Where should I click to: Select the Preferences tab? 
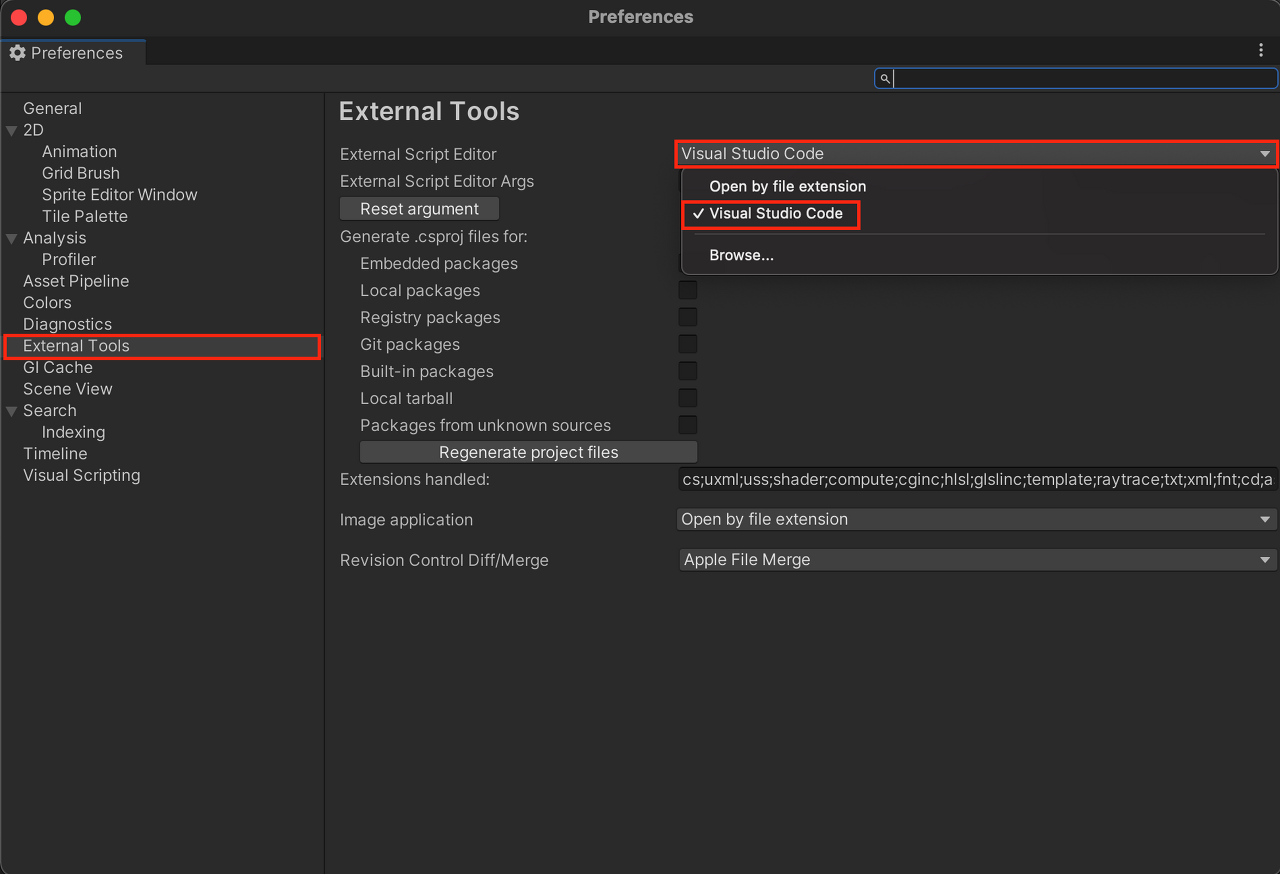click(73, 53)
